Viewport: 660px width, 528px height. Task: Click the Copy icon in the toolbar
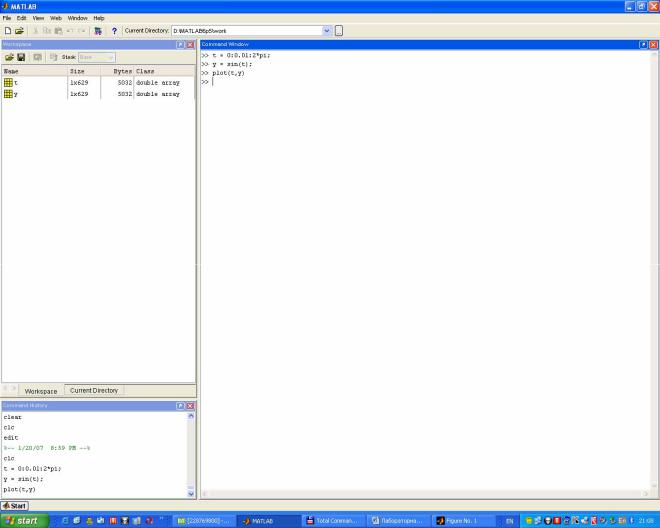(x=47, y=31)
